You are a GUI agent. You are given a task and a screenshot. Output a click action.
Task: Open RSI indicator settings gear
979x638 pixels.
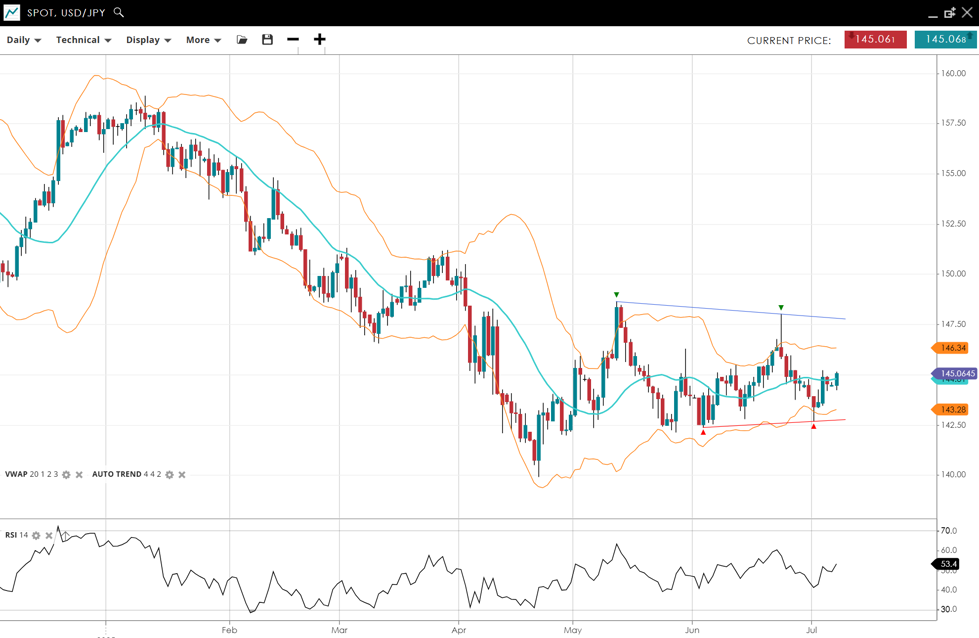[36, 536]
